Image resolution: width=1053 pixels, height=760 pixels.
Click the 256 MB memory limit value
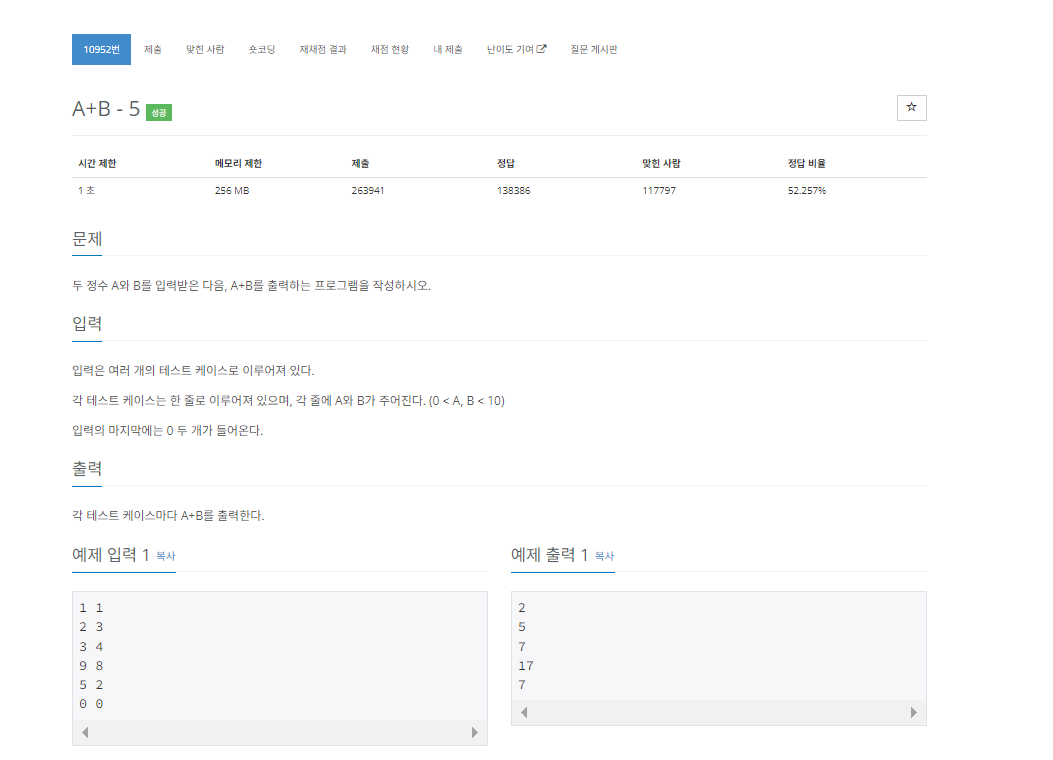pyautogui.click(x=232, y=191)
